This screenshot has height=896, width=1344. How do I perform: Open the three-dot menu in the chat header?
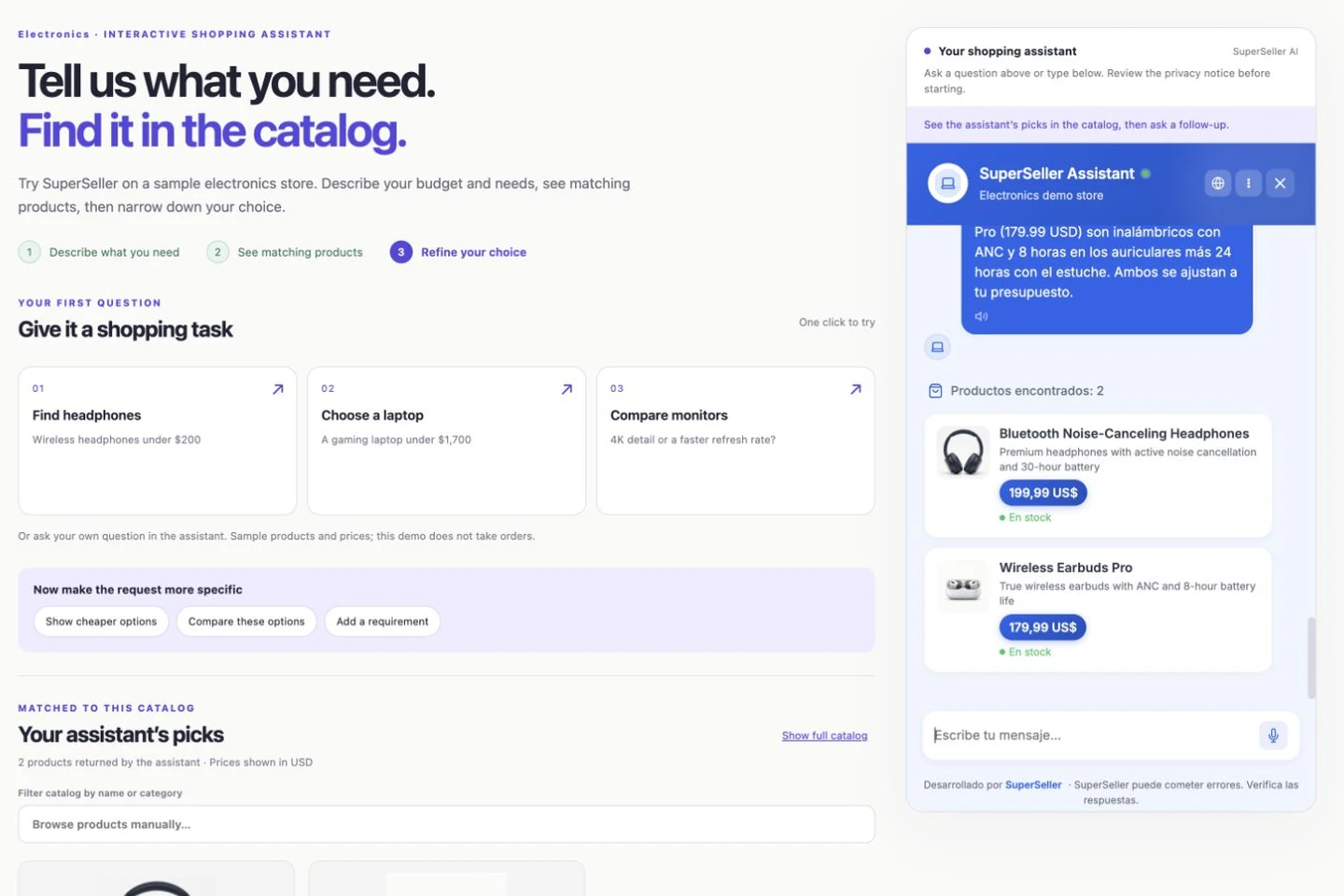1249,183
